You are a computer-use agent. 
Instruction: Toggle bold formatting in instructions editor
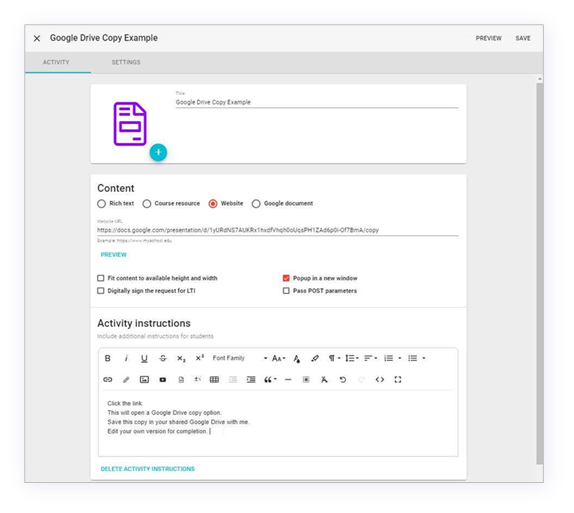pos(108,358)
